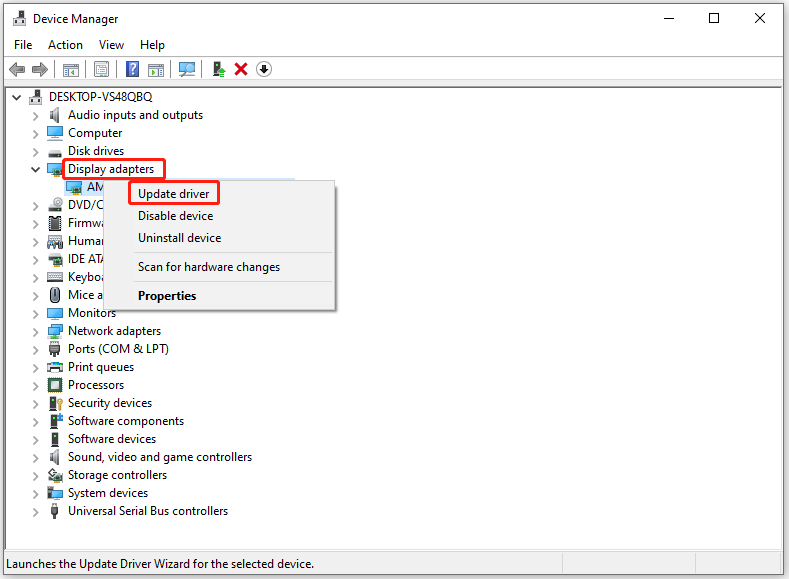Select the Software devices row

tap(112, 439)
